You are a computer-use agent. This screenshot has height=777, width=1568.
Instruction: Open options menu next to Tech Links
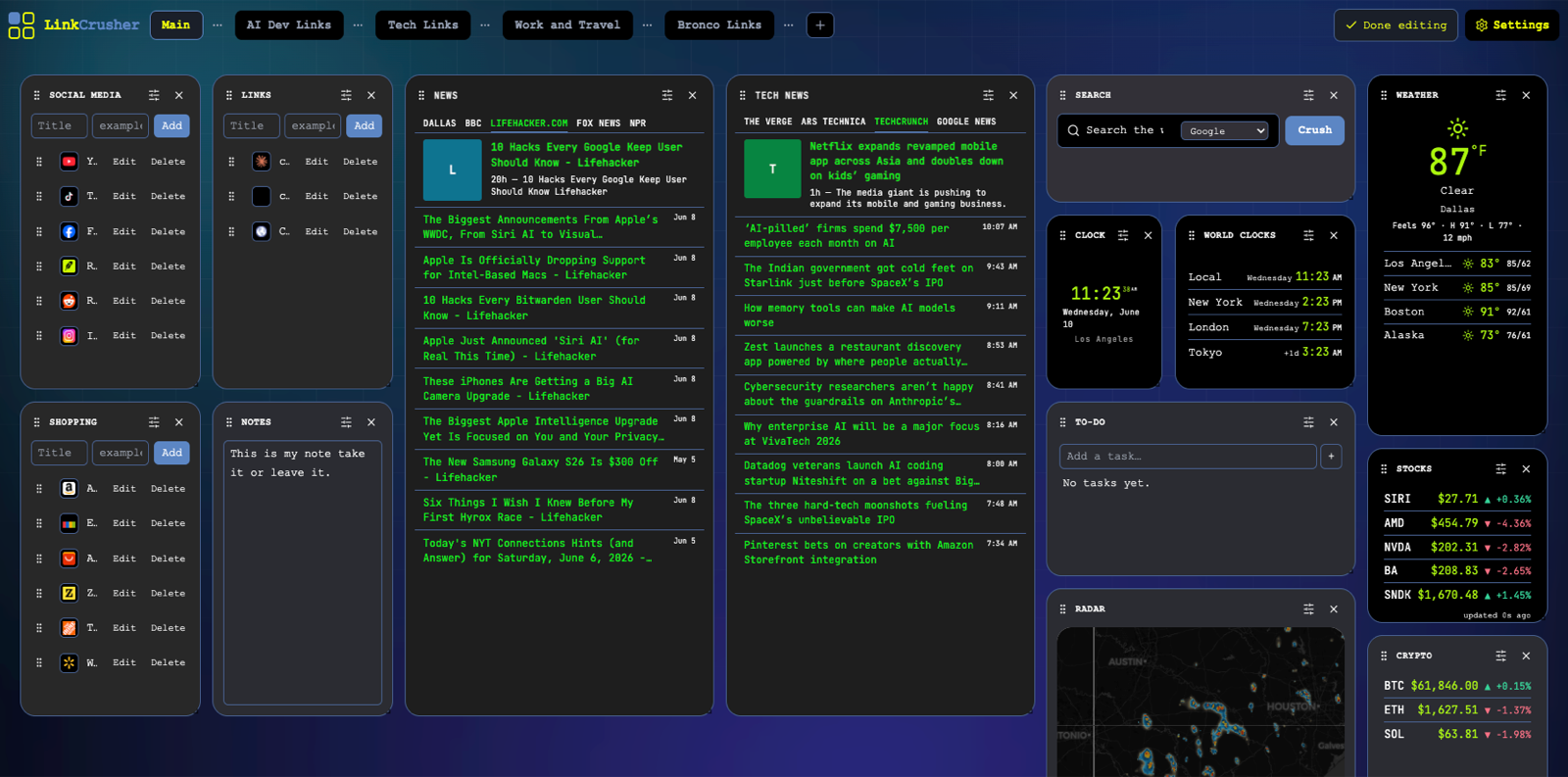(485, 24)
